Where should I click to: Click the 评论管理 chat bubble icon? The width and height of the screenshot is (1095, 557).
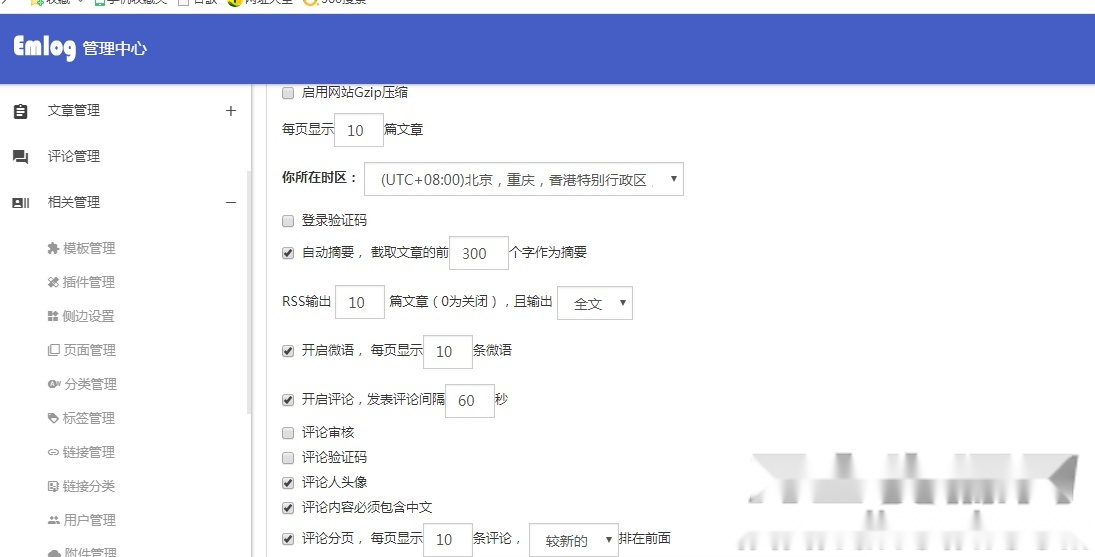point(21,157)
